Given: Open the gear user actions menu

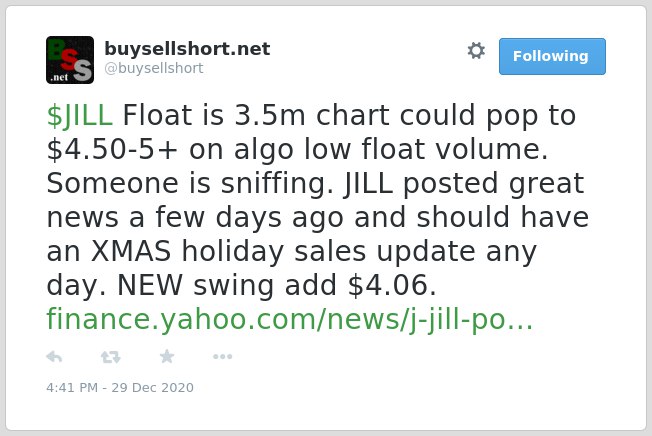Looking at the screenshot, I should click(476, 51).
